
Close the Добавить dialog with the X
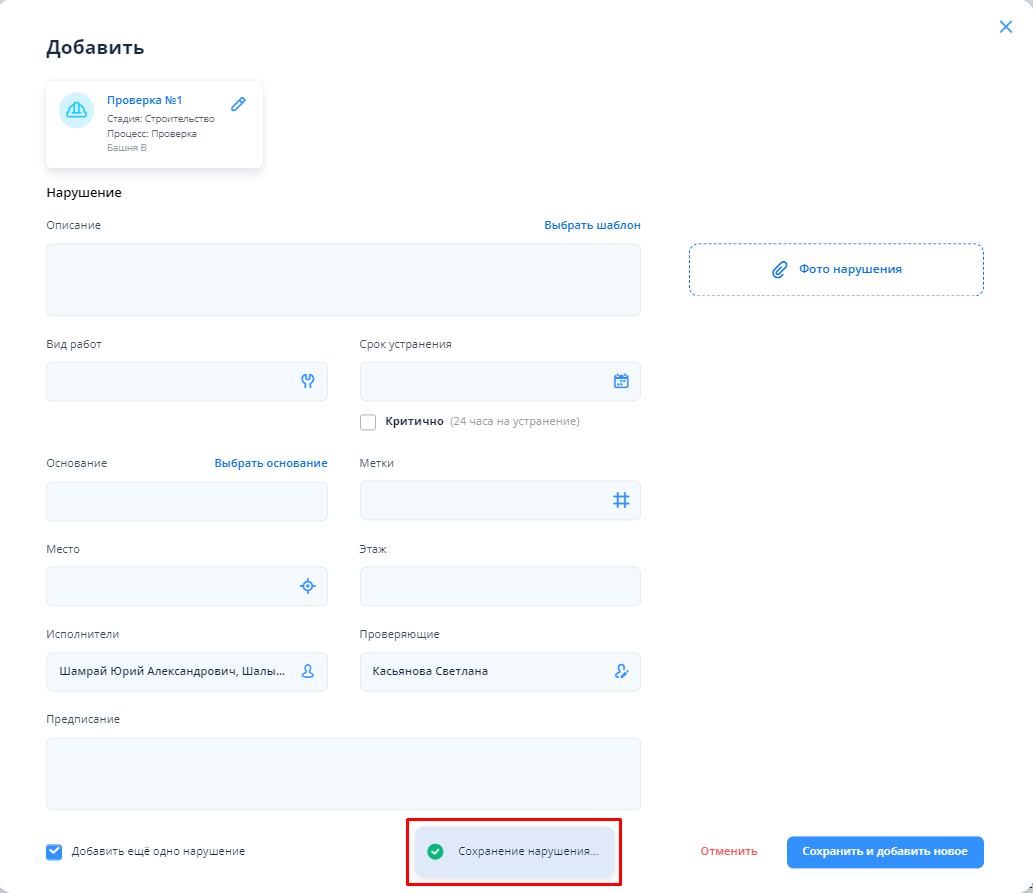pos(1006,27)
